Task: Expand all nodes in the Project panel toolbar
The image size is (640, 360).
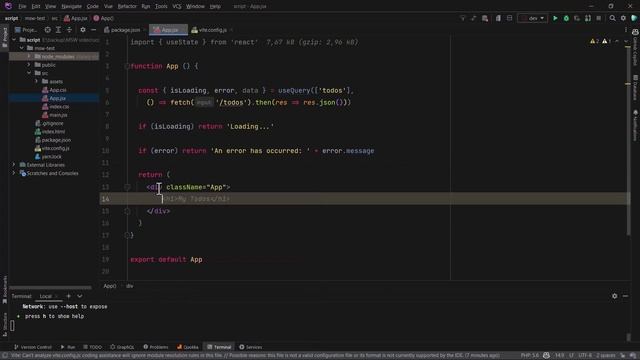Action: (x=58, y=30)
